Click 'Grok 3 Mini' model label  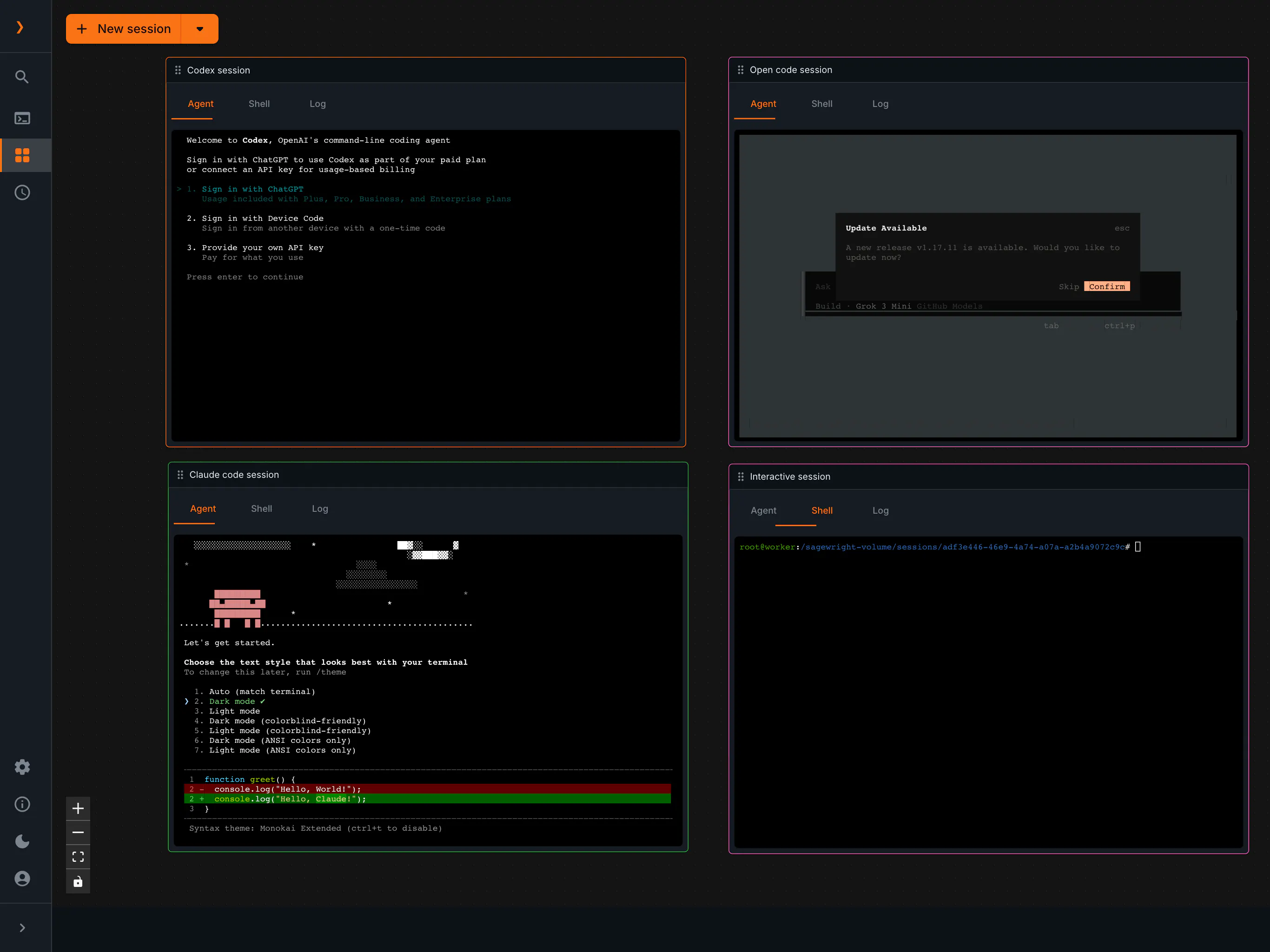pos(883,307)
